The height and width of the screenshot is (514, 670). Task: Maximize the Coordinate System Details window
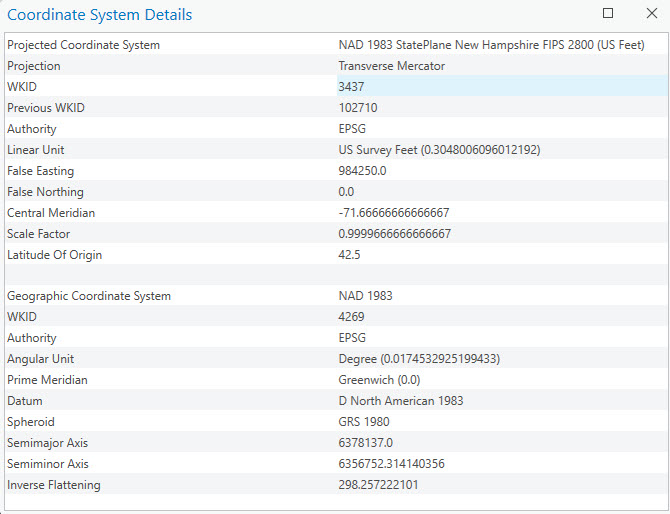pyautogui.click(x=608, y=13)
